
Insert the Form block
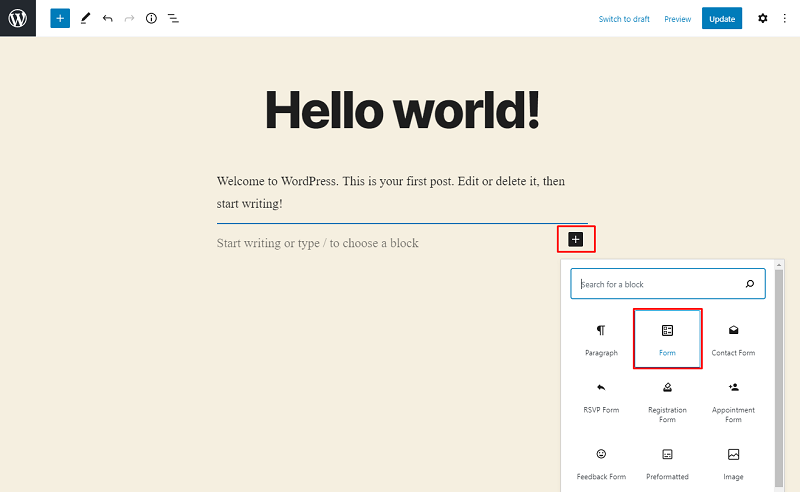click(x=667, y=339)
